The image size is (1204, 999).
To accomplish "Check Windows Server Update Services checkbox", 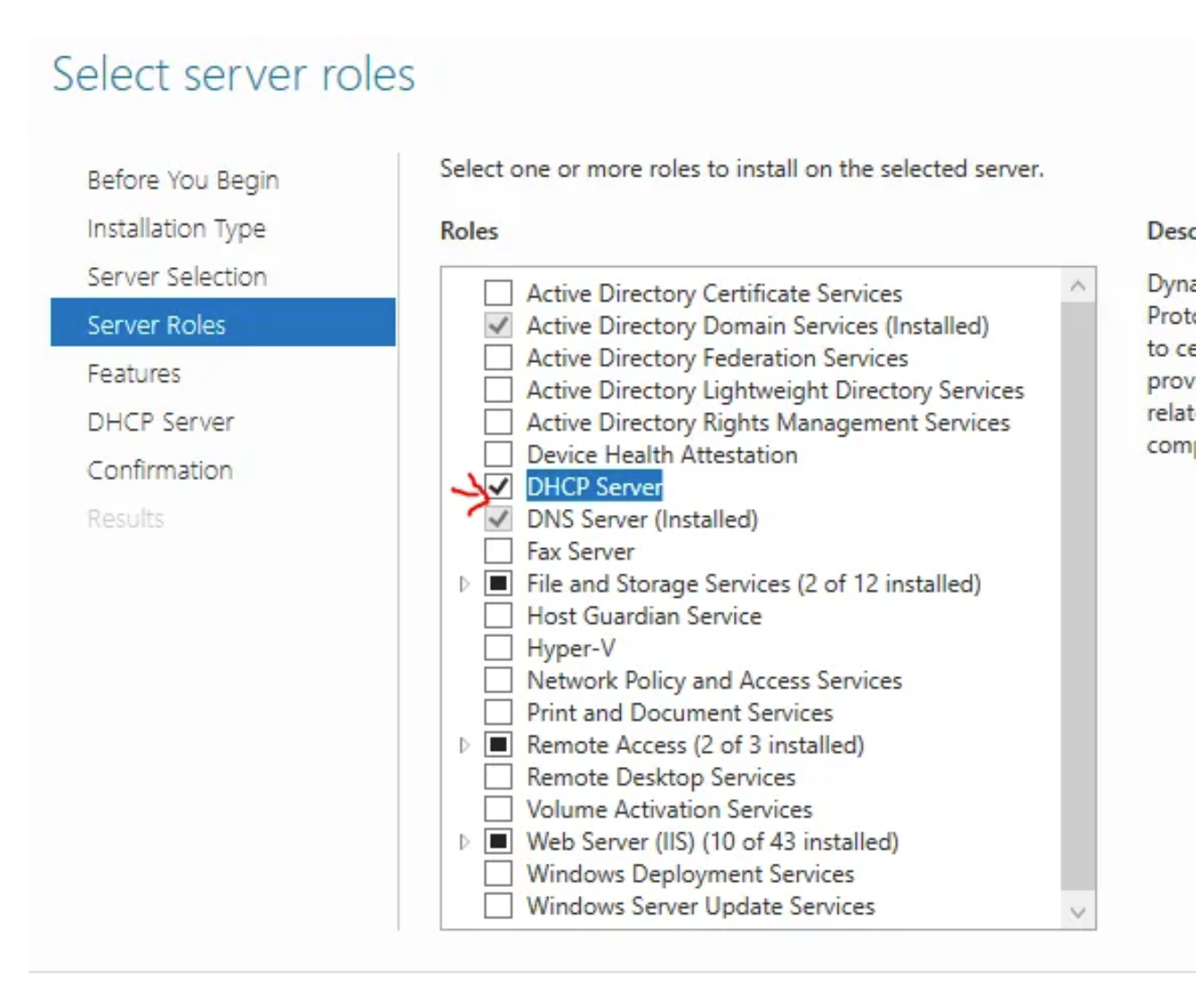I will 498,906.
